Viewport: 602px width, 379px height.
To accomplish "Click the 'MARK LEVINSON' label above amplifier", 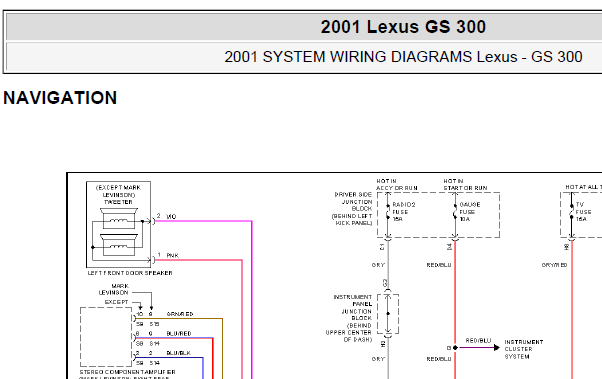I will tap(114, 289).
